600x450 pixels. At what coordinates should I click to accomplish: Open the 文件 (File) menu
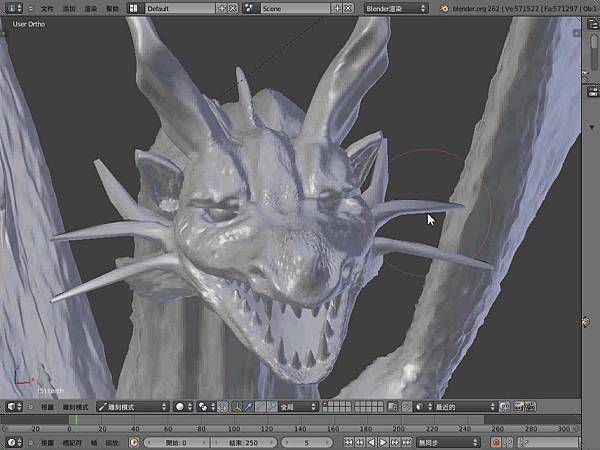click(x=47, y=8)
